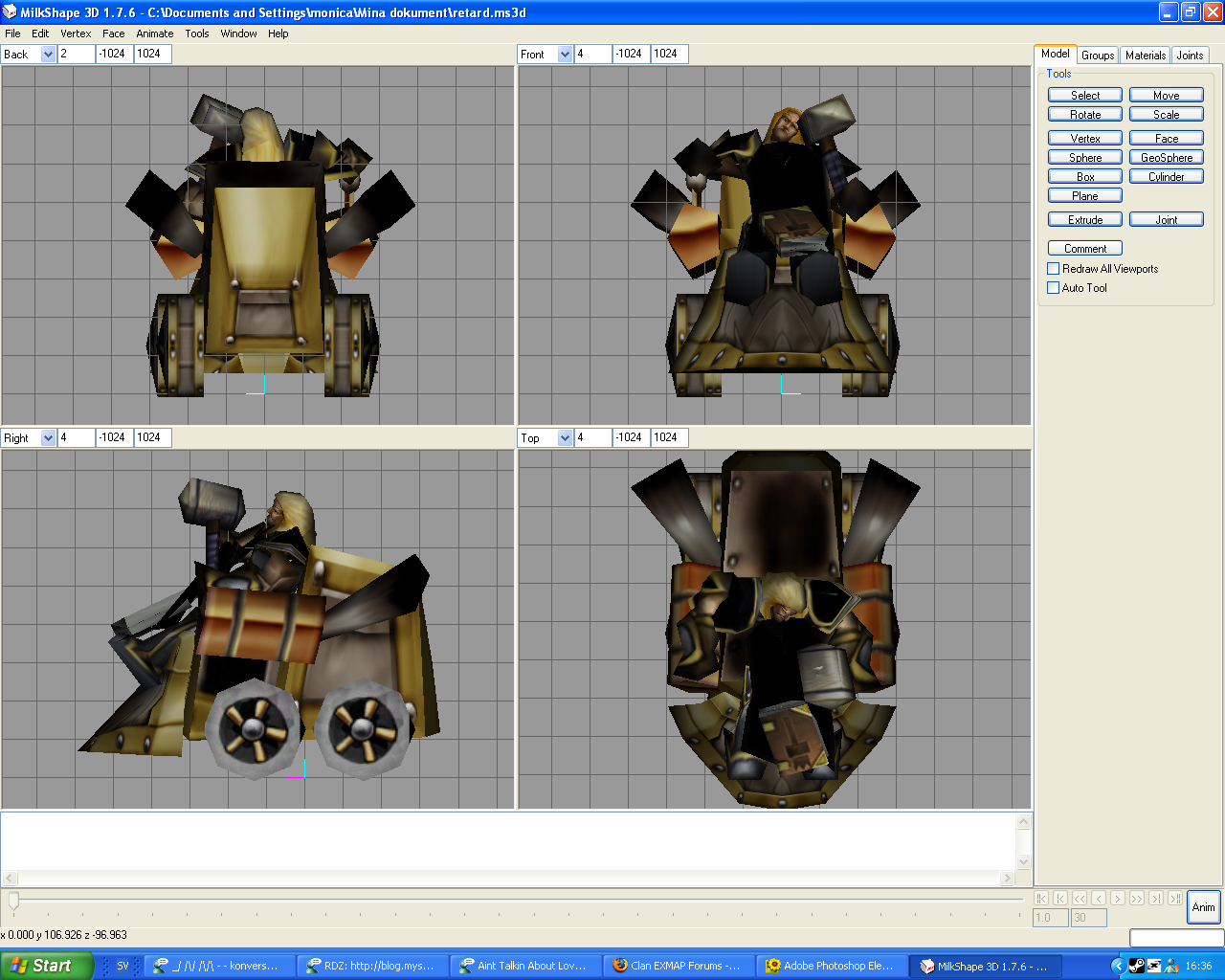Activate the Move tool button

tap(1167, 96)
